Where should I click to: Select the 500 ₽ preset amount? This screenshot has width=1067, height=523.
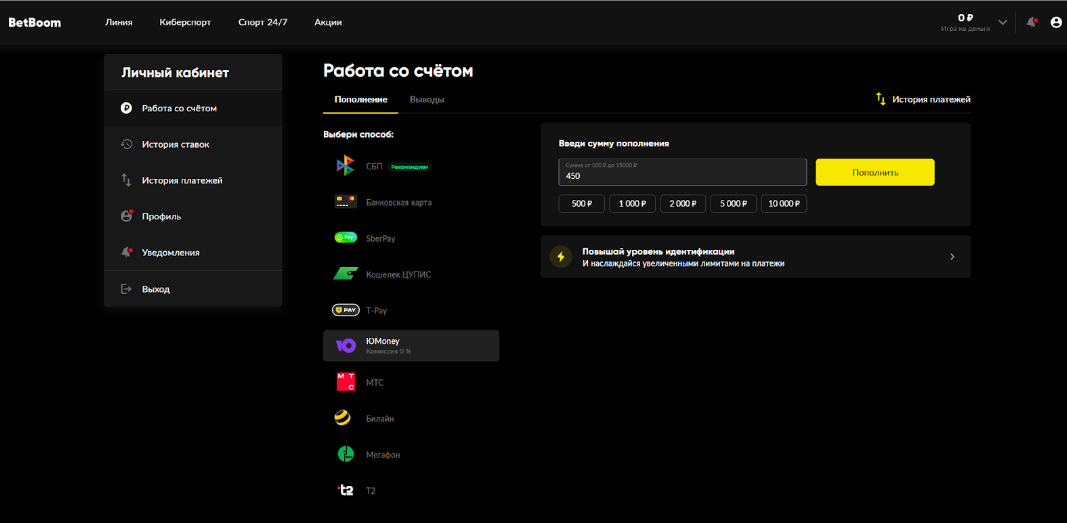coord(582,204)
